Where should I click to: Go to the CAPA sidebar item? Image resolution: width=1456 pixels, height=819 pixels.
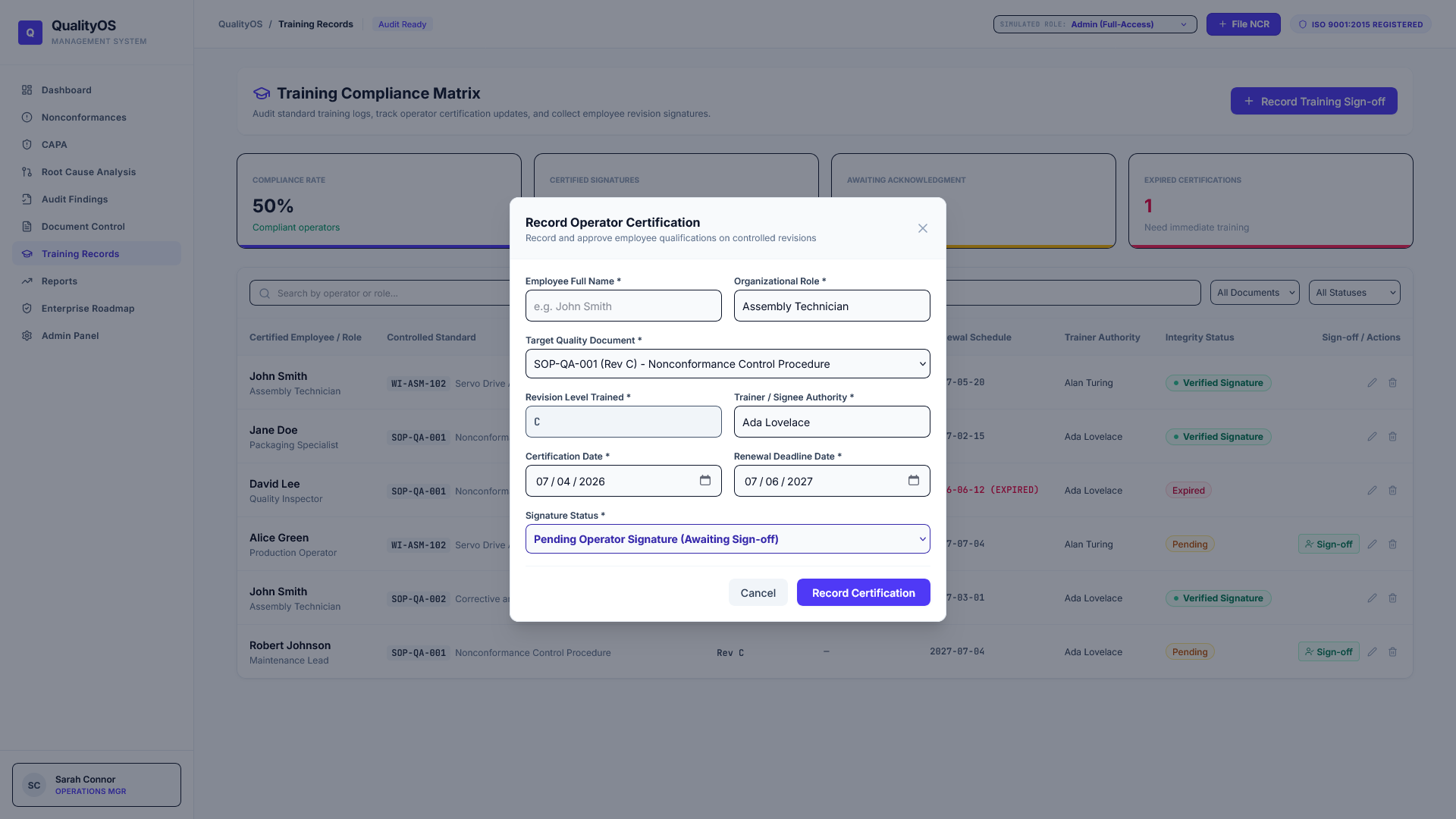click(x=96, y=144)
